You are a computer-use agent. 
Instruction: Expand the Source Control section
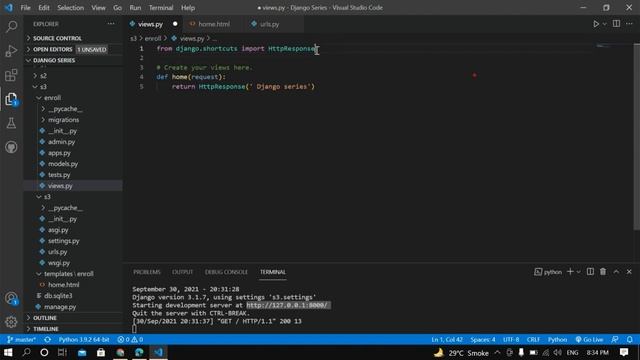(x=73, y=38)
